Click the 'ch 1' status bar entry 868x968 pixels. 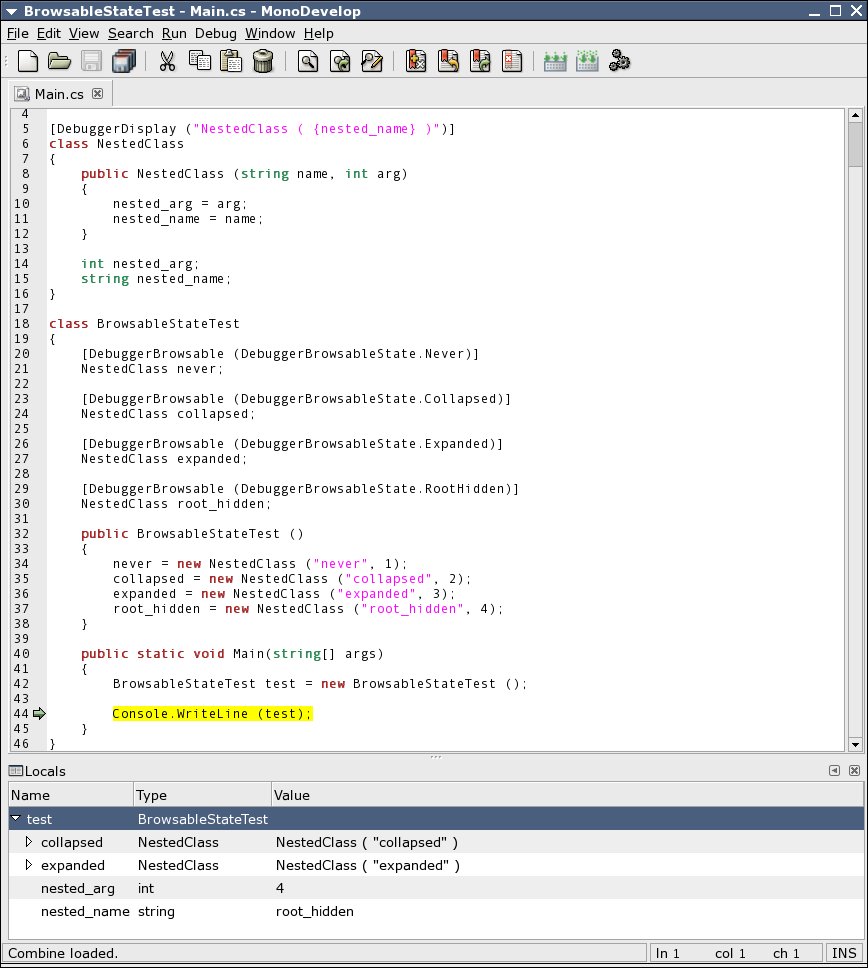[786, 953]
